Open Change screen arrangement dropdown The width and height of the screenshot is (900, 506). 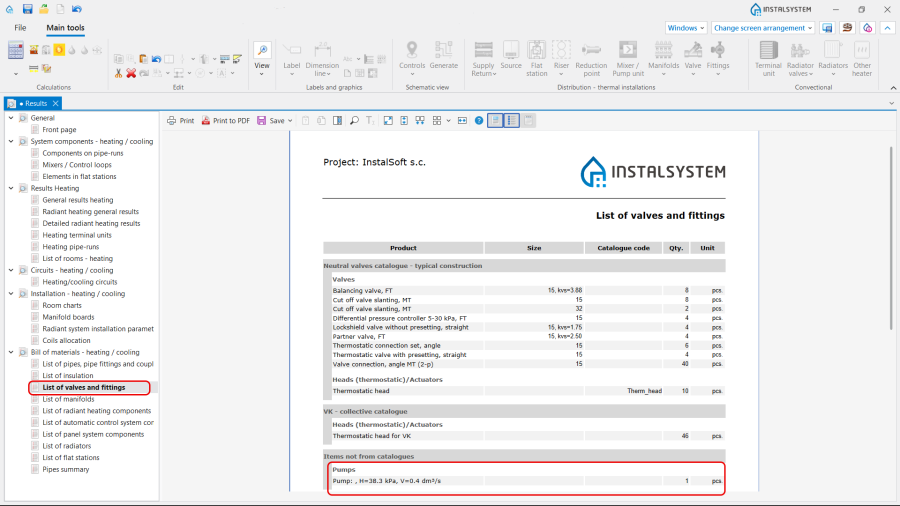point(763,28)
